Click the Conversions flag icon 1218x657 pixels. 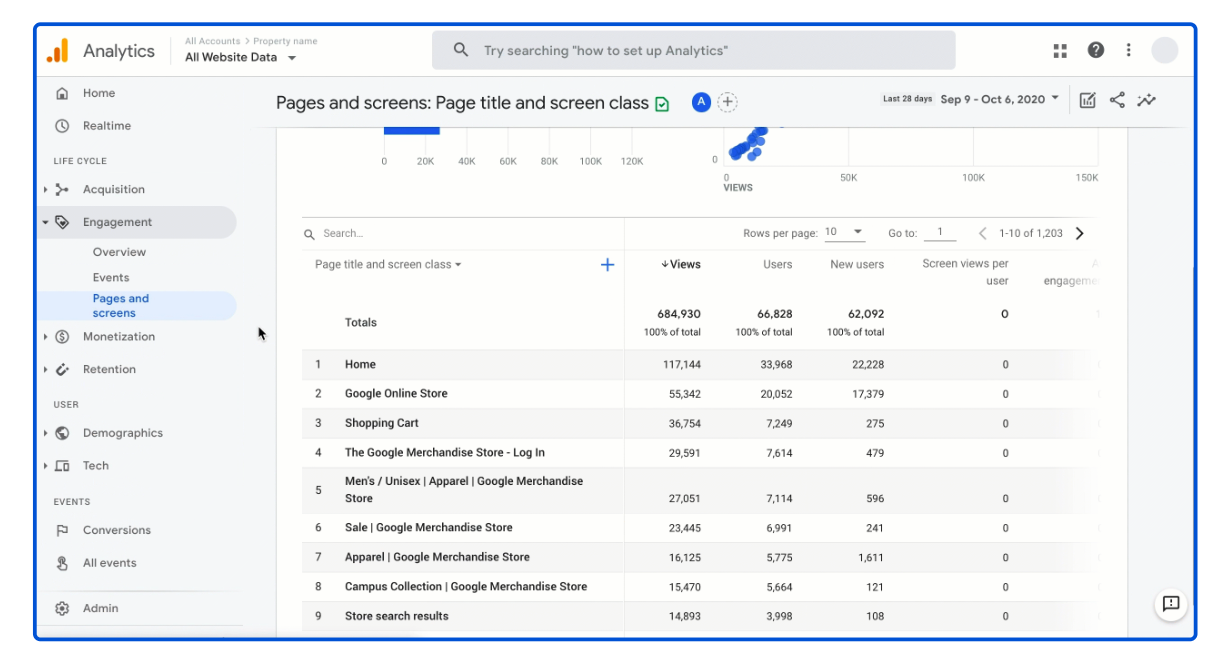[62, 530]
